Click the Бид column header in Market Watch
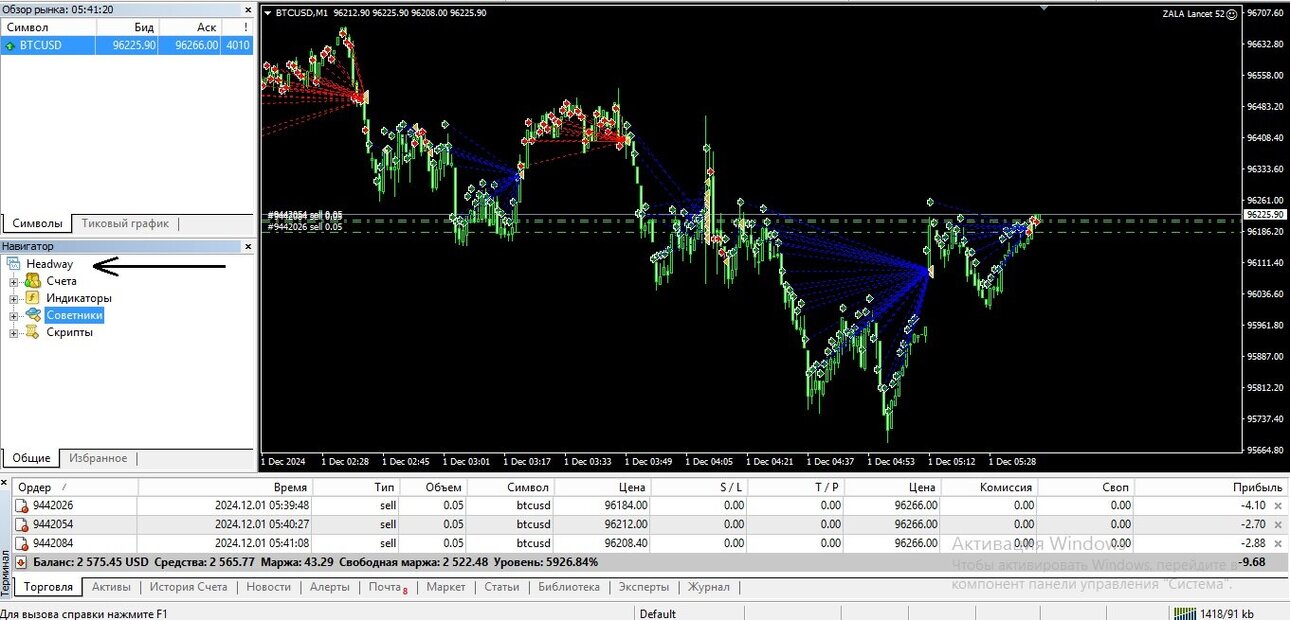Viewport: 1290px width, 620px height. [x=126, y=27]
